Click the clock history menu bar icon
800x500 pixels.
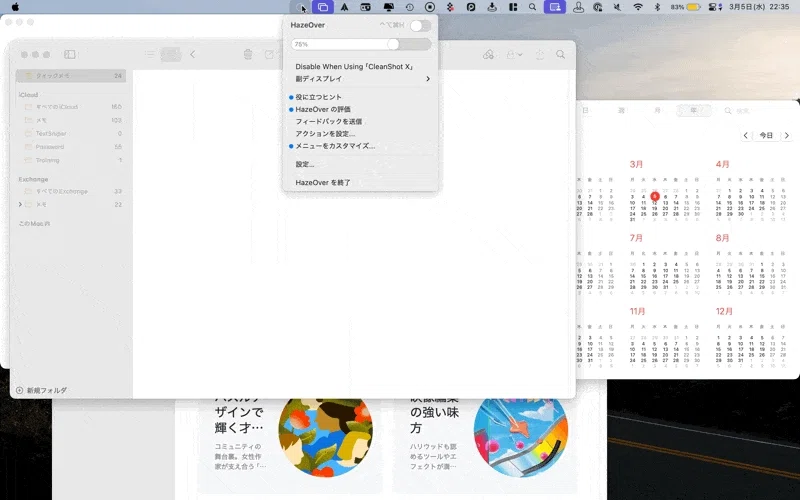point(410,7)
